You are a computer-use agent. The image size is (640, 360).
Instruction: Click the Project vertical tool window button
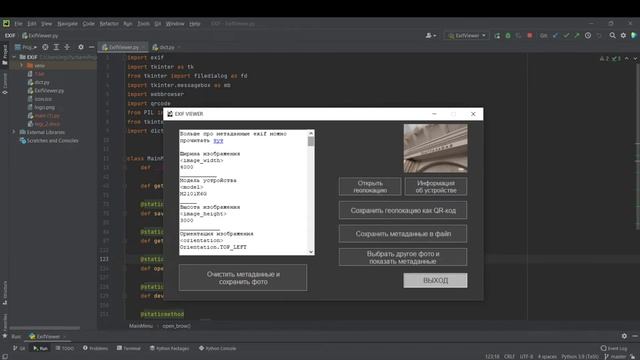click(x=4, y=55)
